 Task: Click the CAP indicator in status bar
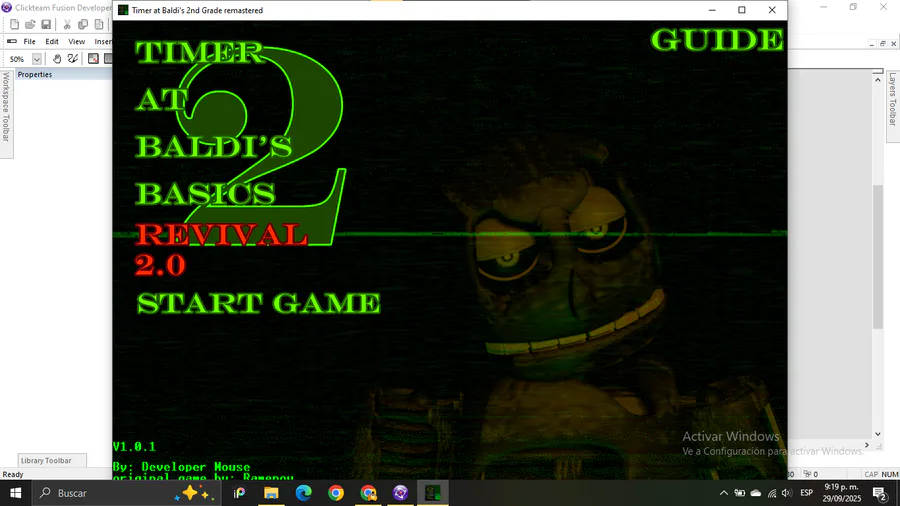click(x=871, y=474)
